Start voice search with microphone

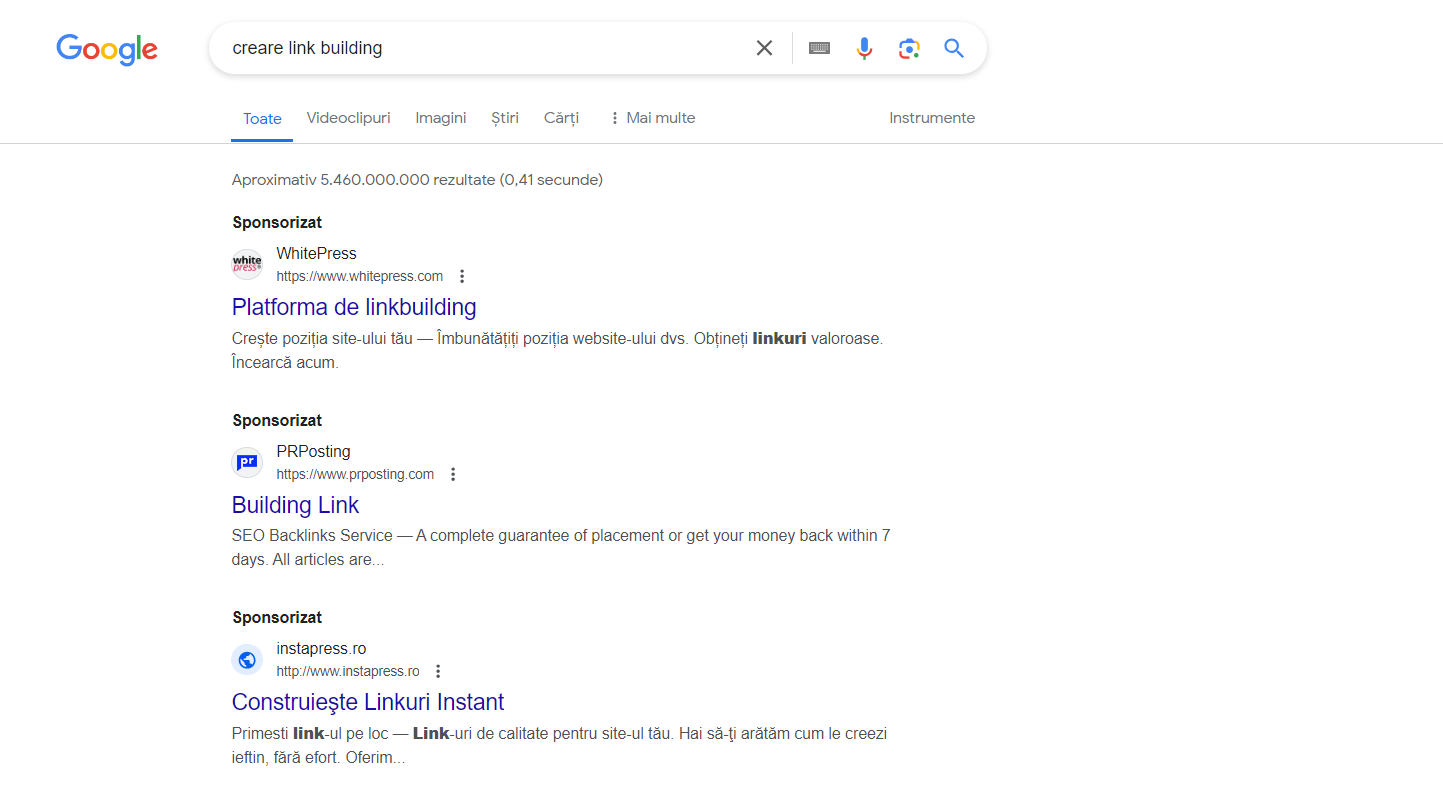[x=865, y=48]
